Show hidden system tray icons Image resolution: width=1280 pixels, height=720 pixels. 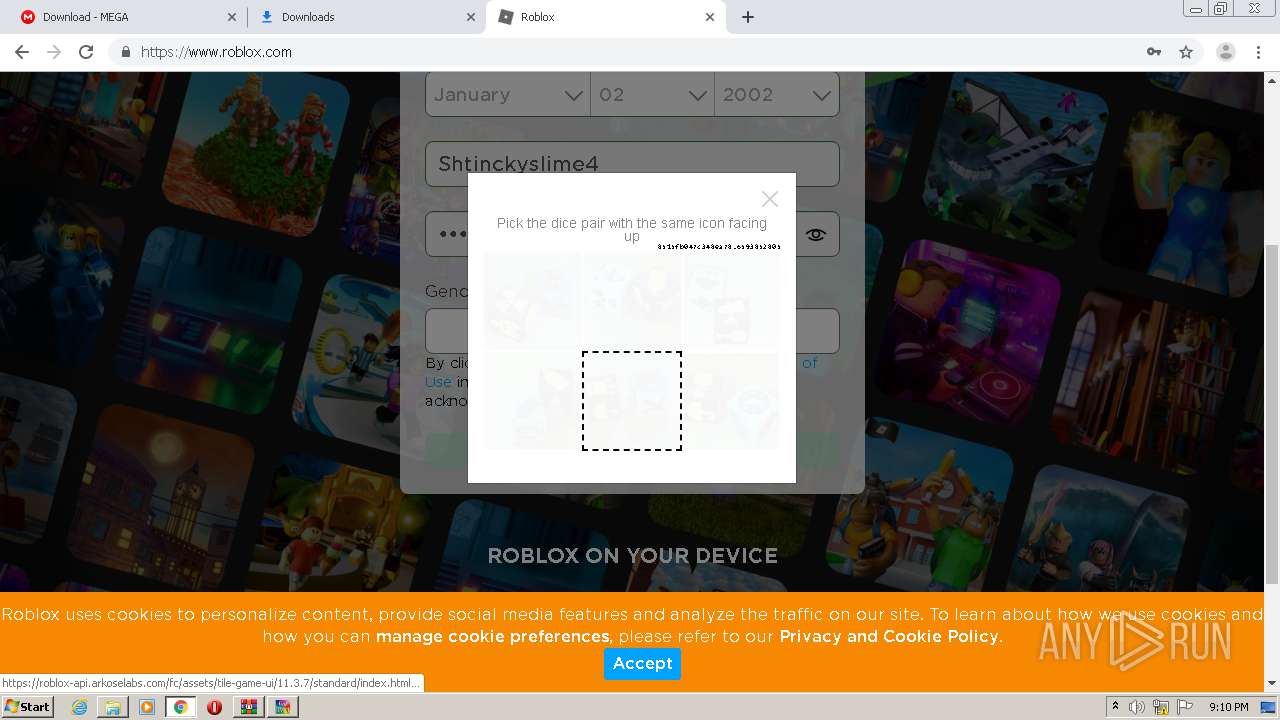(1115, 706)
